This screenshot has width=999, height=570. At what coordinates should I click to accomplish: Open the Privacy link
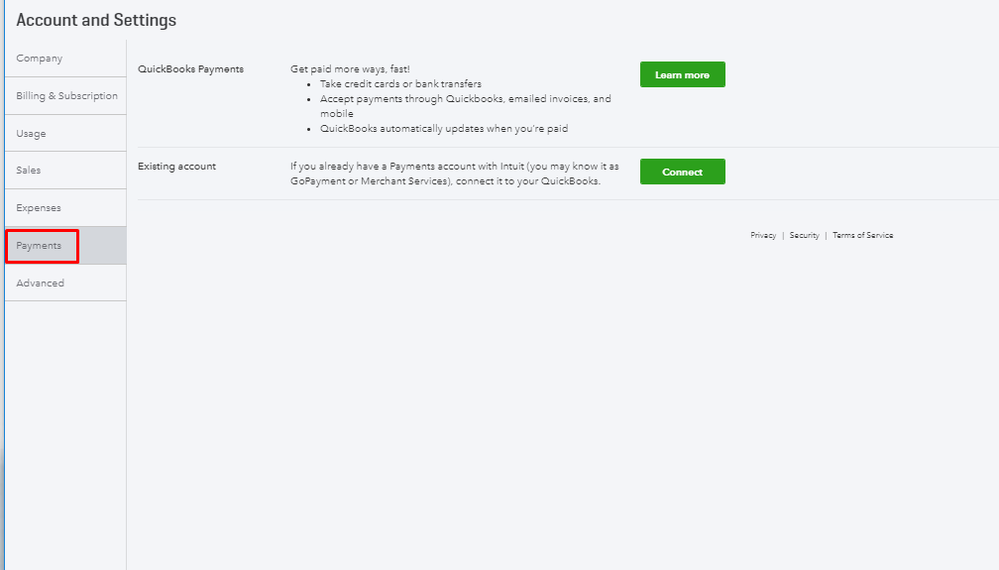[763, 236]
